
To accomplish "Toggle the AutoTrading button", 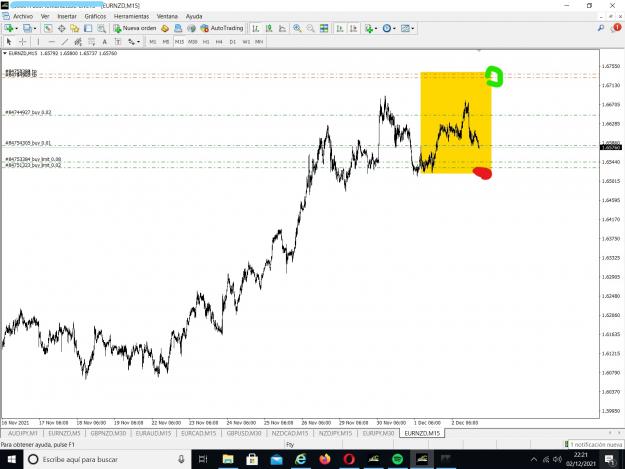I will coord(222,28).
